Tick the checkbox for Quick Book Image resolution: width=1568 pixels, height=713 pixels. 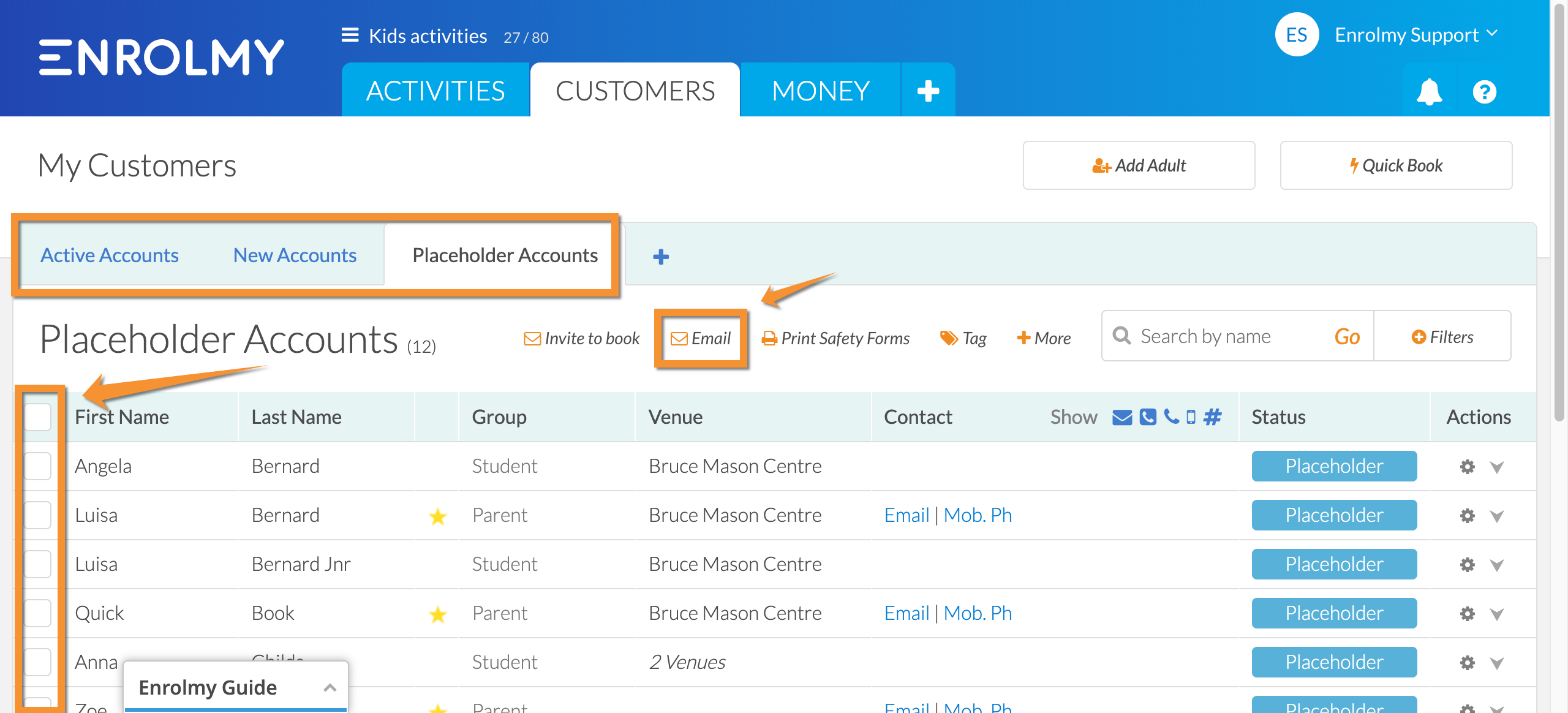[37, 613]
